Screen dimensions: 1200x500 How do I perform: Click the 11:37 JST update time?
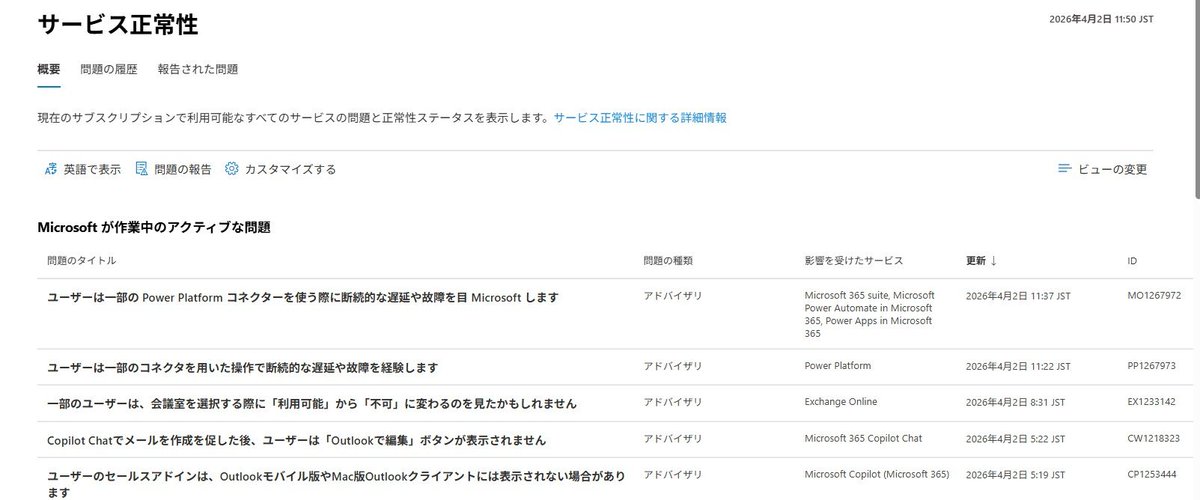(1018, 296)
